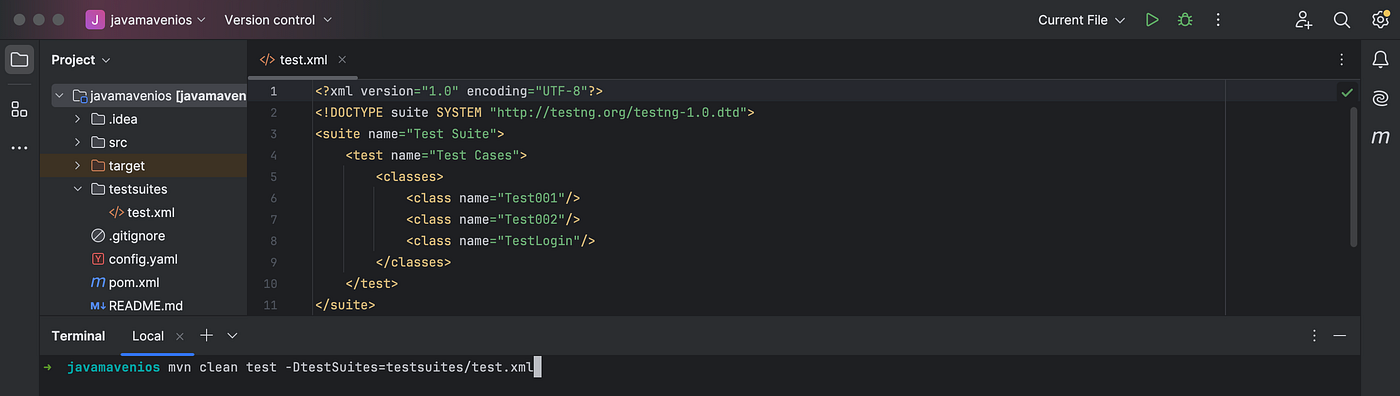This screenshot has width=1400, height=396.
Task: Open the AI Assistant spiral icon
Action: point(1380,98)
